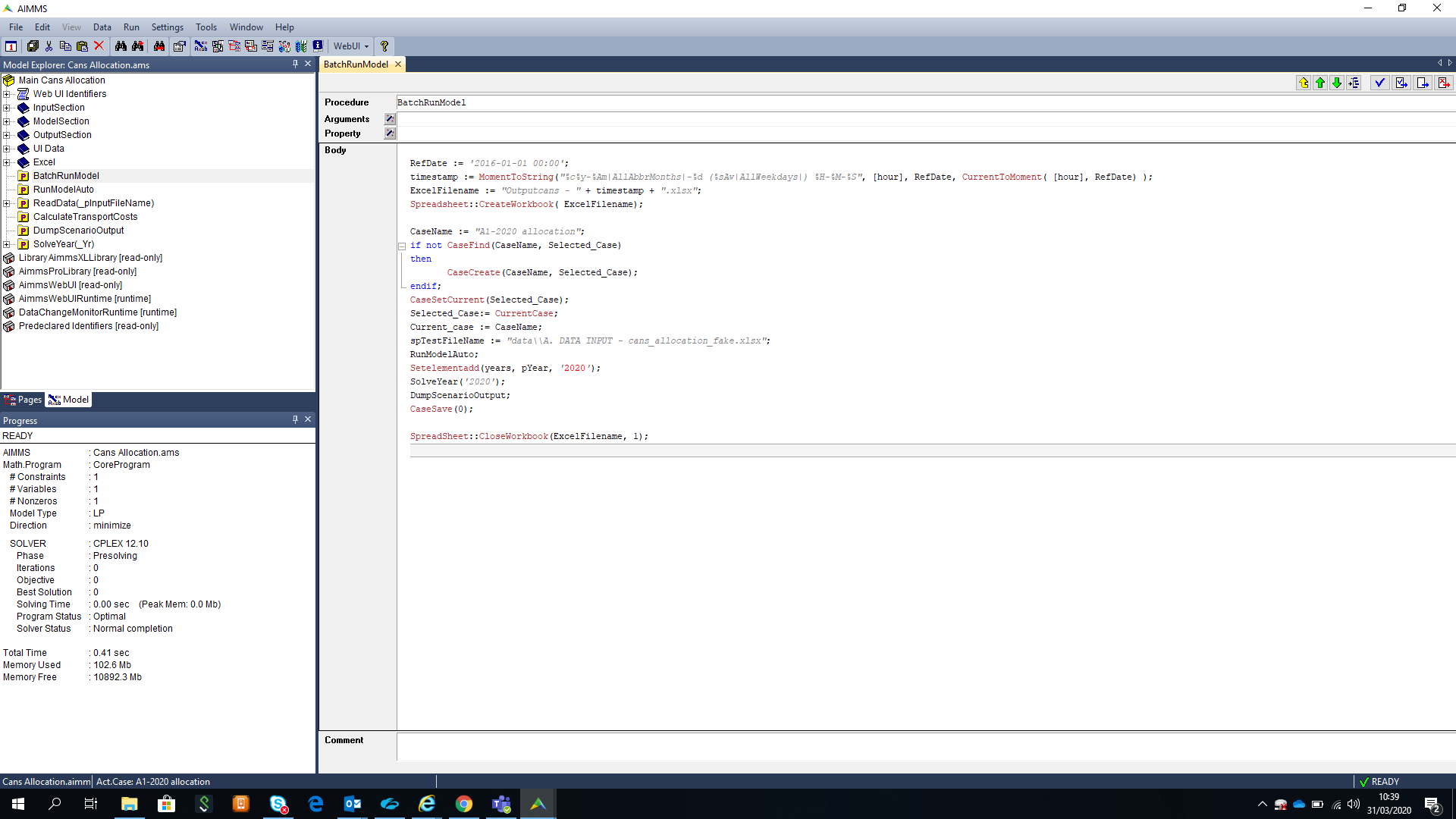Pin the Model Explorer panel
The height and width of the screenshot is (819, 1456).
pyautogui.click(x=295, y=64)
